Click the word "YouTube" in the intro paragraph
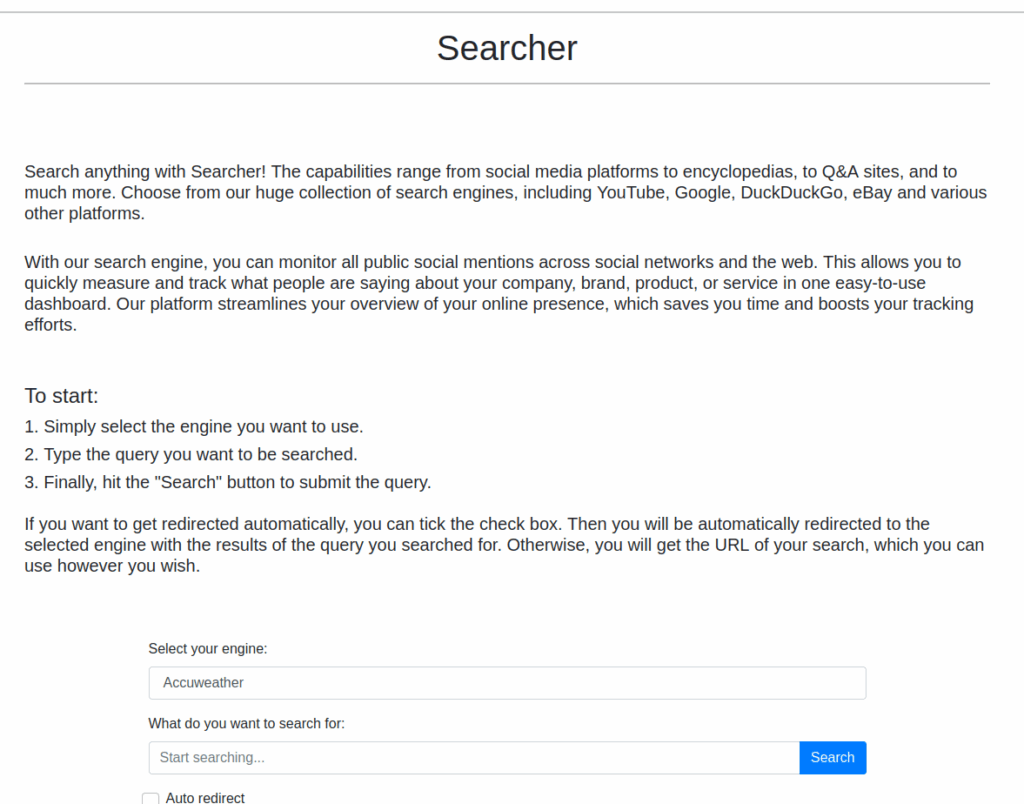The image size is (1024, 804). tap(631, 193)
